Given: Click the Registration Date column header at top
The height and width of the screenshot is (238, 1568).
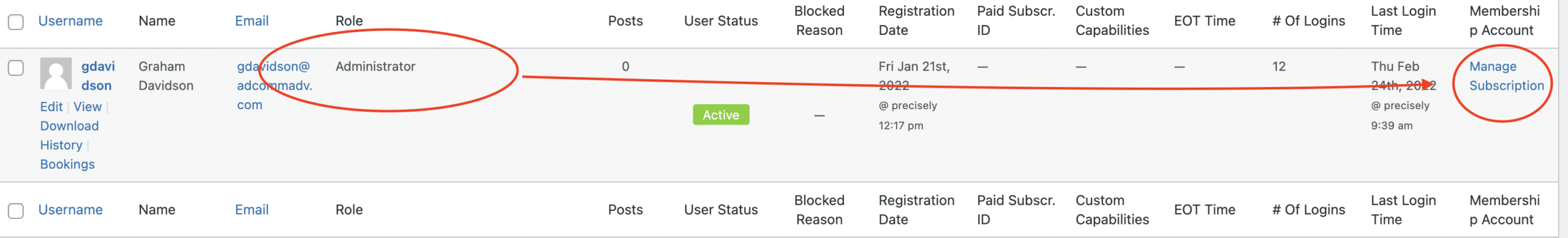Looking at the screenshot, I should click(x=916, y=21).
